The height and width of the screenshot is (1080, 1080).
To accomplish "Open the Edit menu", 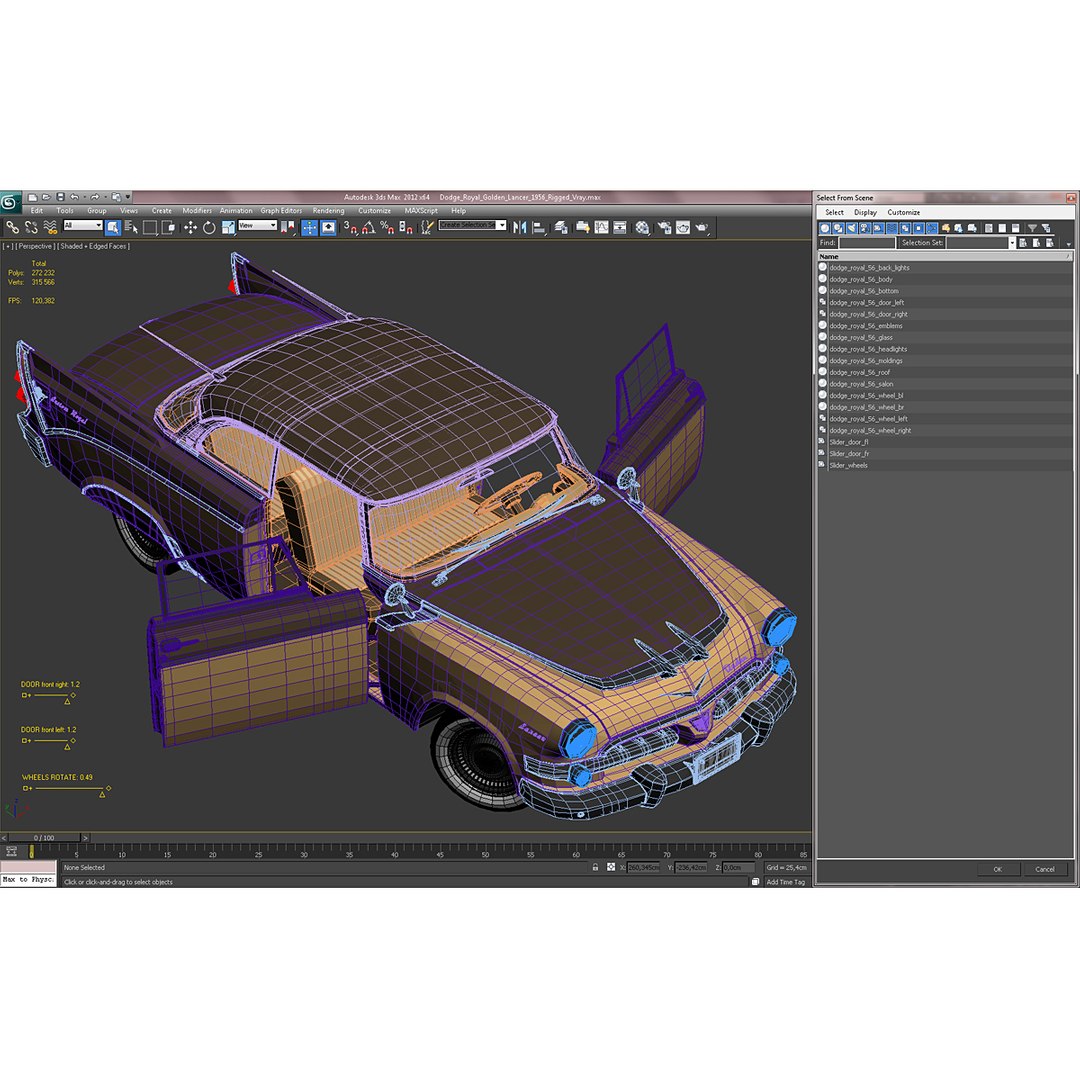I will (x=37, y=211).
